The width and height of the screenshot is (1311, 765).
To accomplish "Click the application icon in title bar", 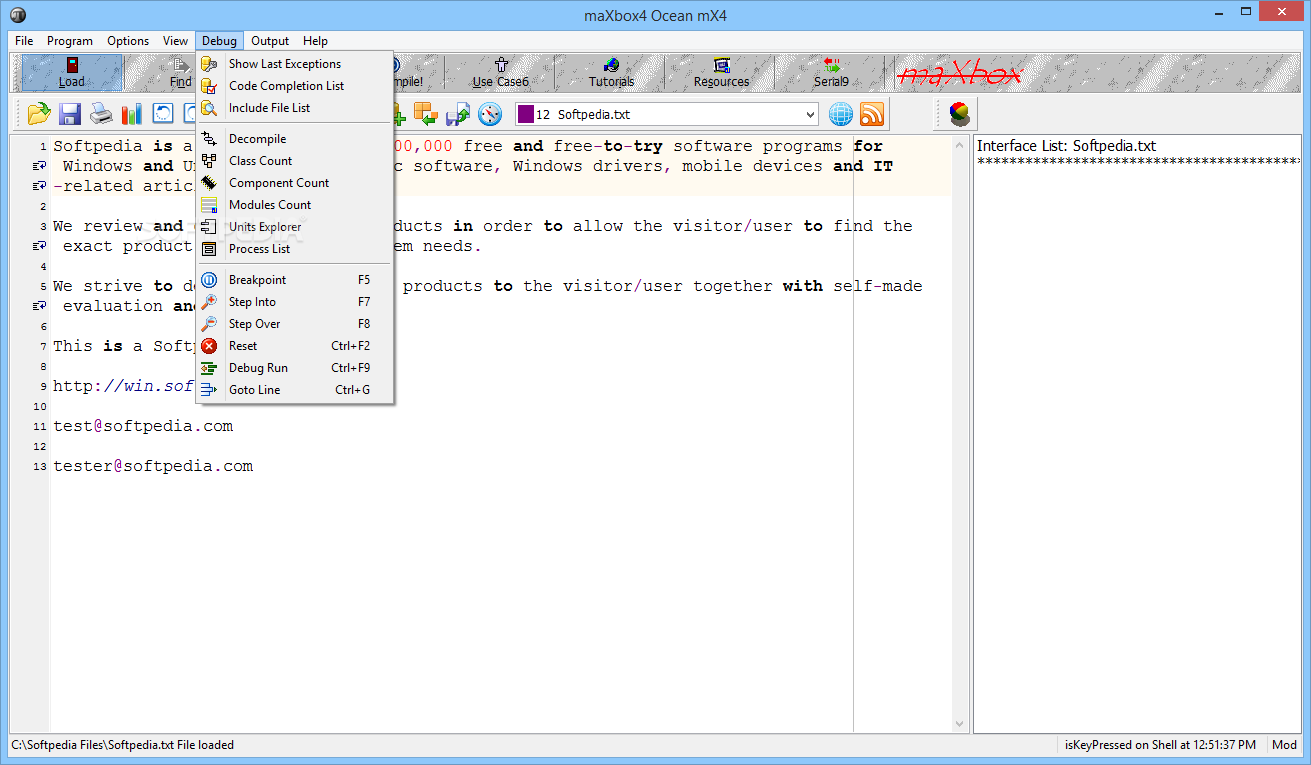I will click(19, 15).
